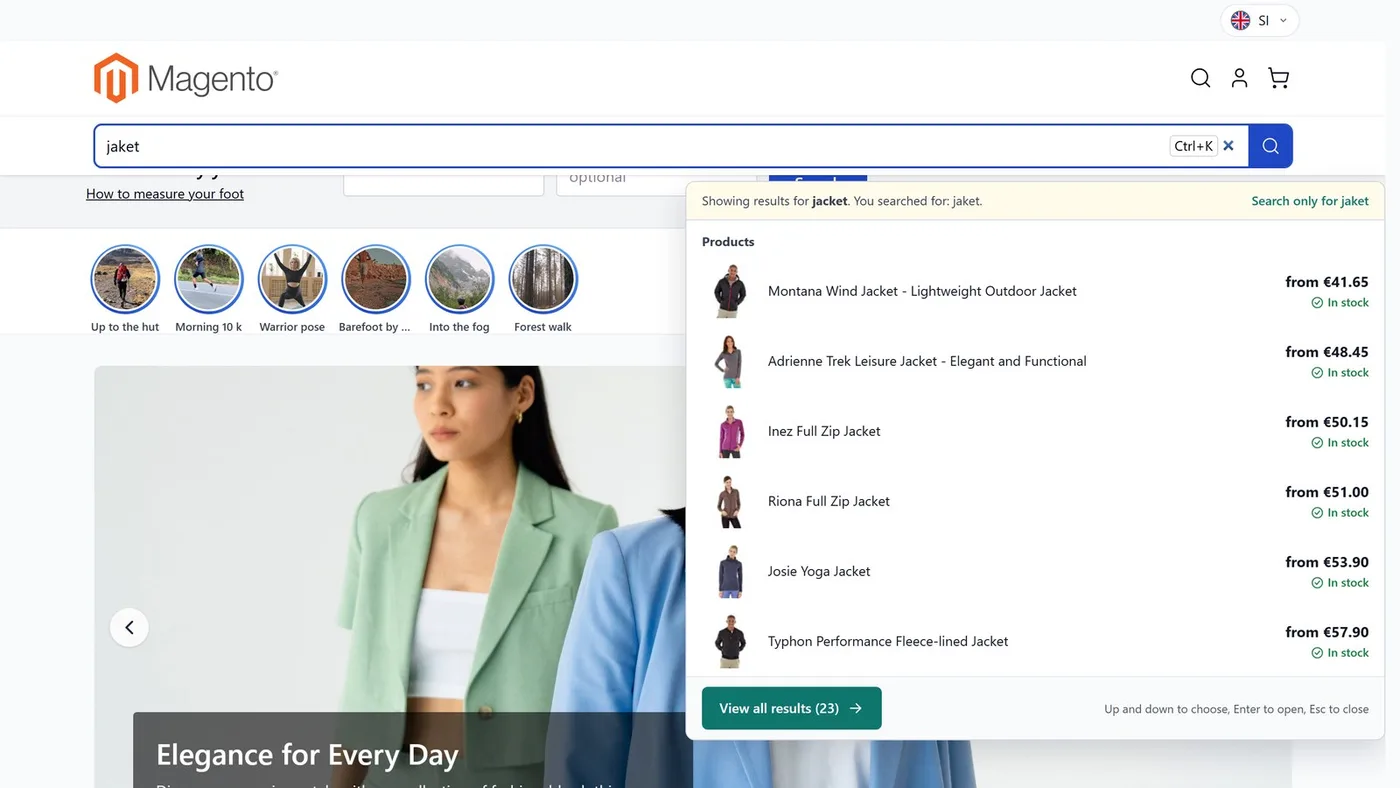This screenshot has width=1400, height=788.
Task: Clear the search field with the X icon
Action: (x=1229, y=146)
